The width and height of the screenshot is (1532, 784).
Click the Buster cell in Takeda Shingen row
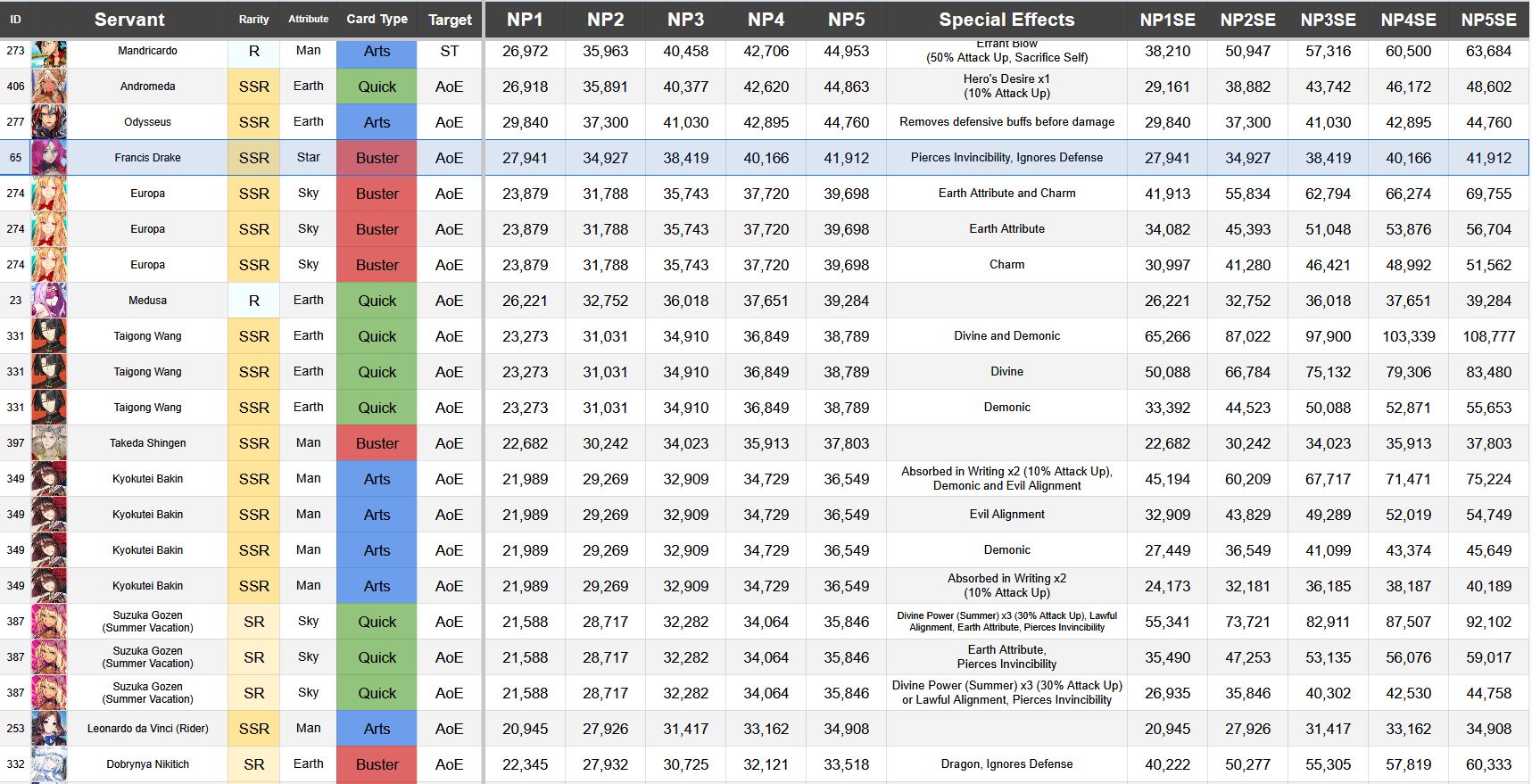click(x=377, y=443)
